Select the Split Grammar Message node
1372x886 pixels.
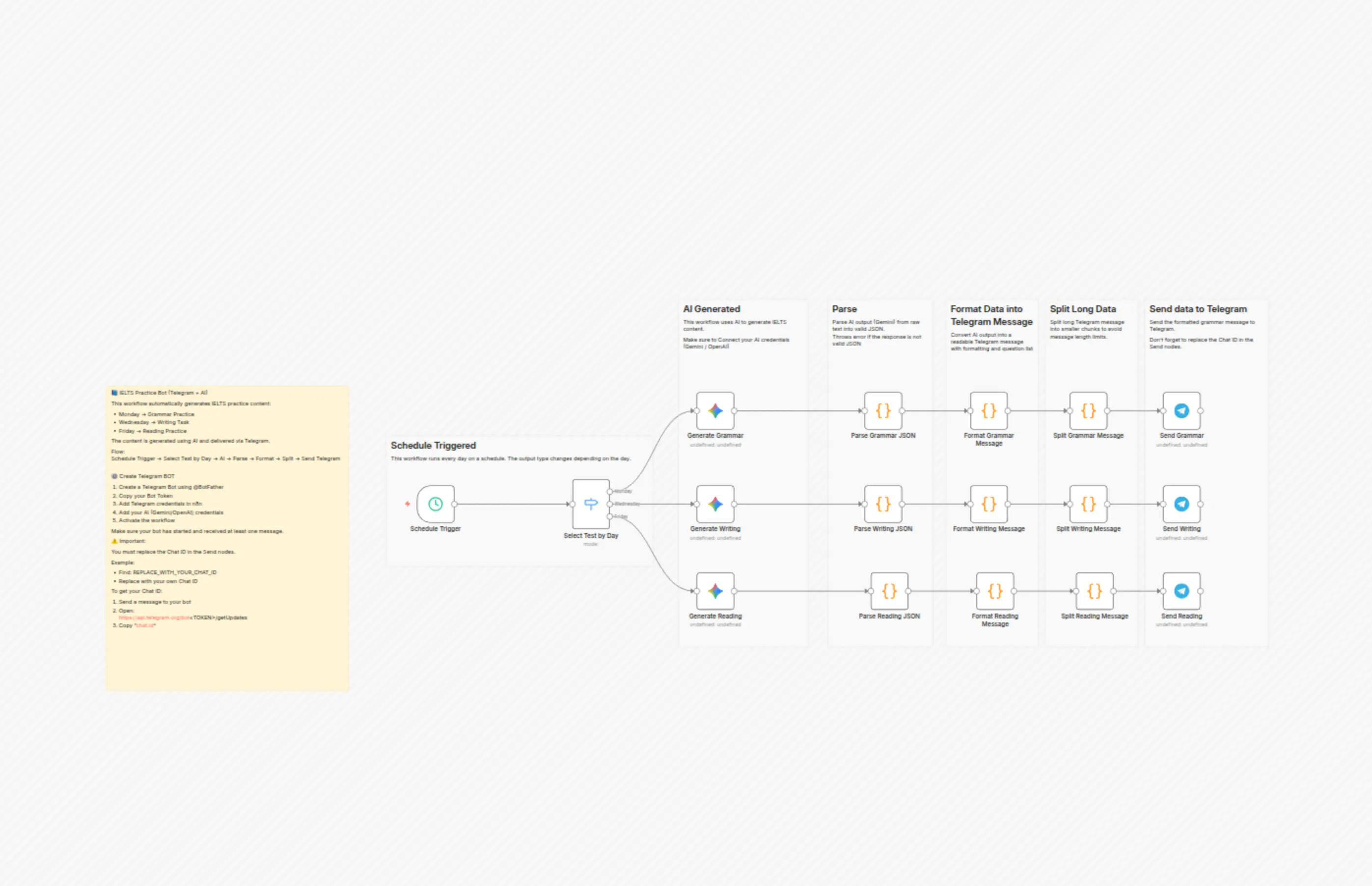1088,411
